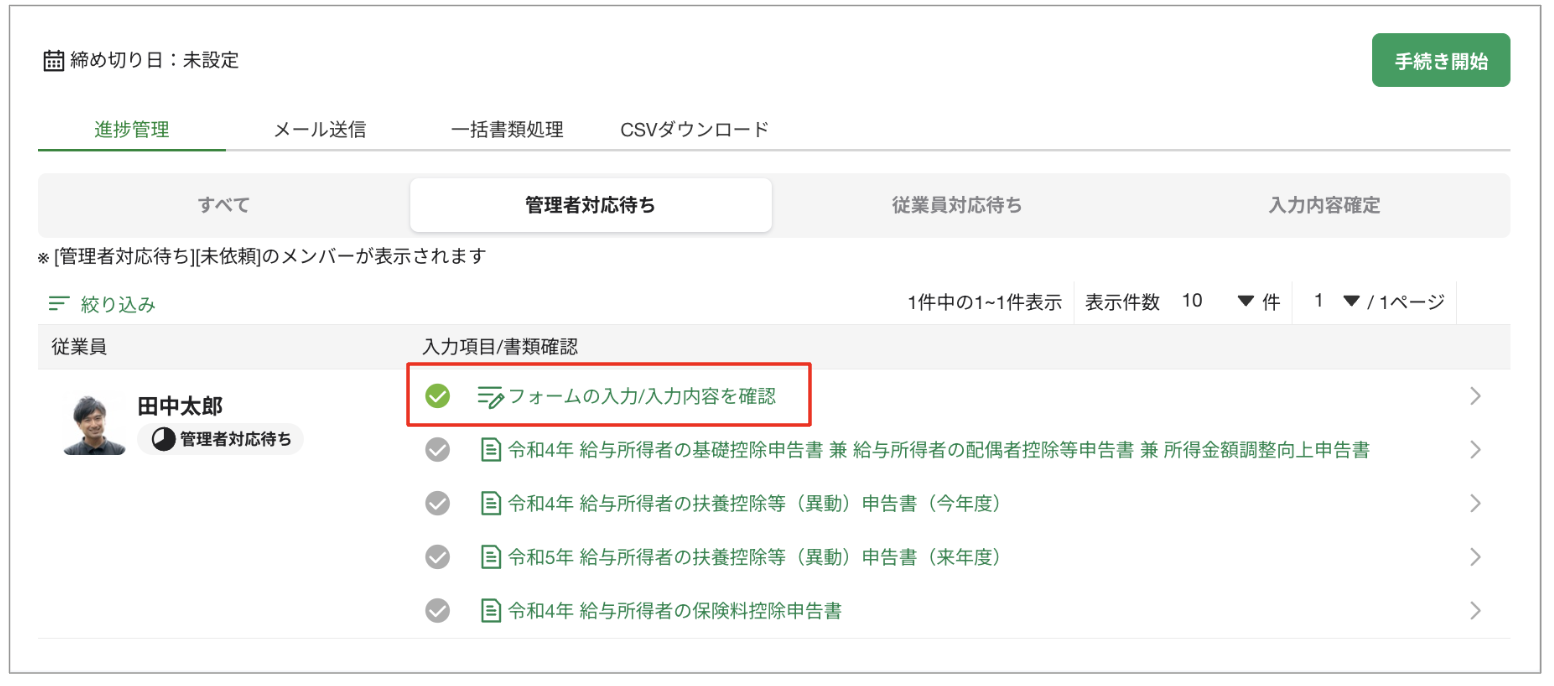Click document icon for 基礎控除申告書 row

point(491,450)
